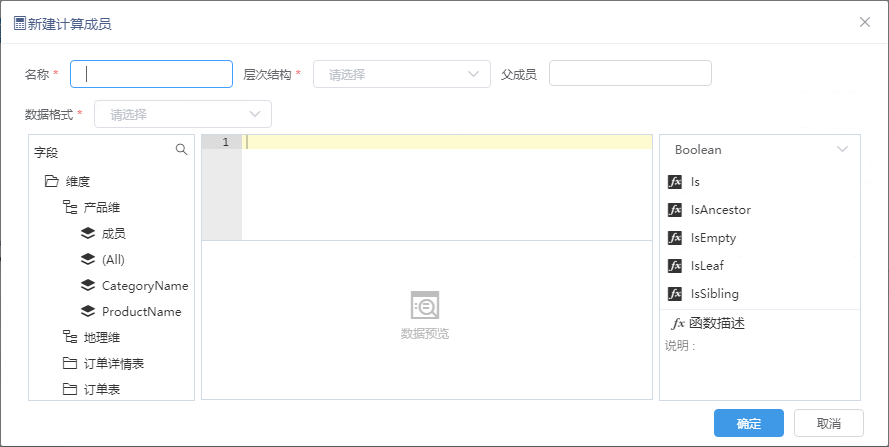
Task: Select the 产品维 tree node
Action: coord(102,208)
